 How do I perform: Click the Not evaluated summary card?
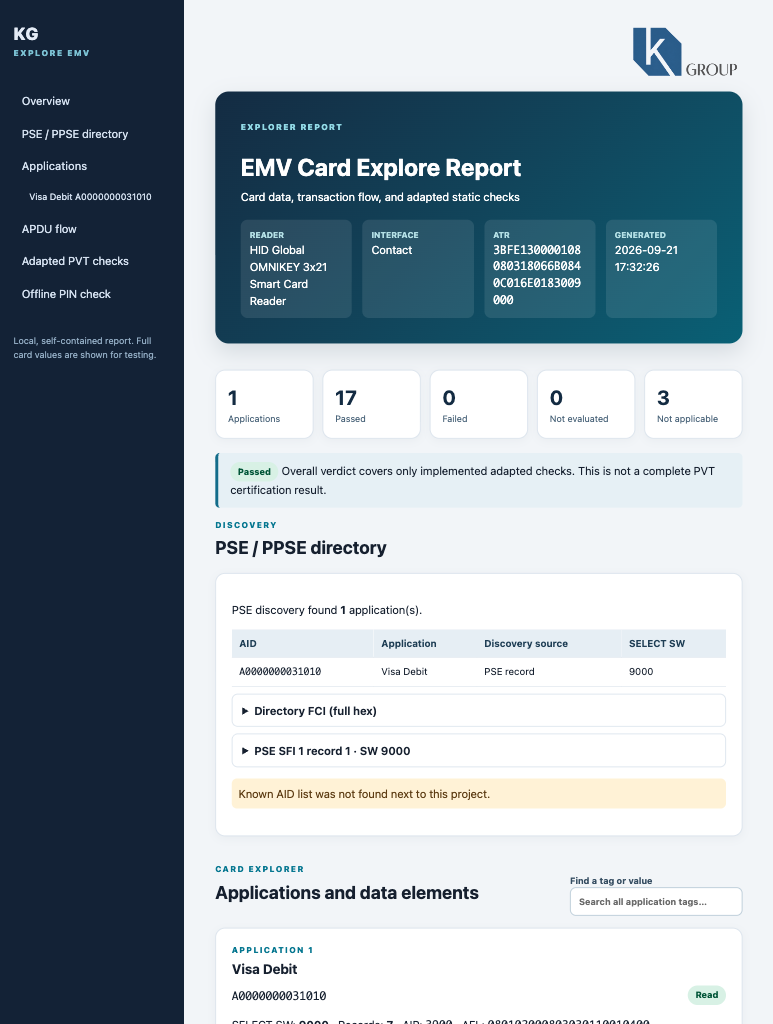coord(586,404)
